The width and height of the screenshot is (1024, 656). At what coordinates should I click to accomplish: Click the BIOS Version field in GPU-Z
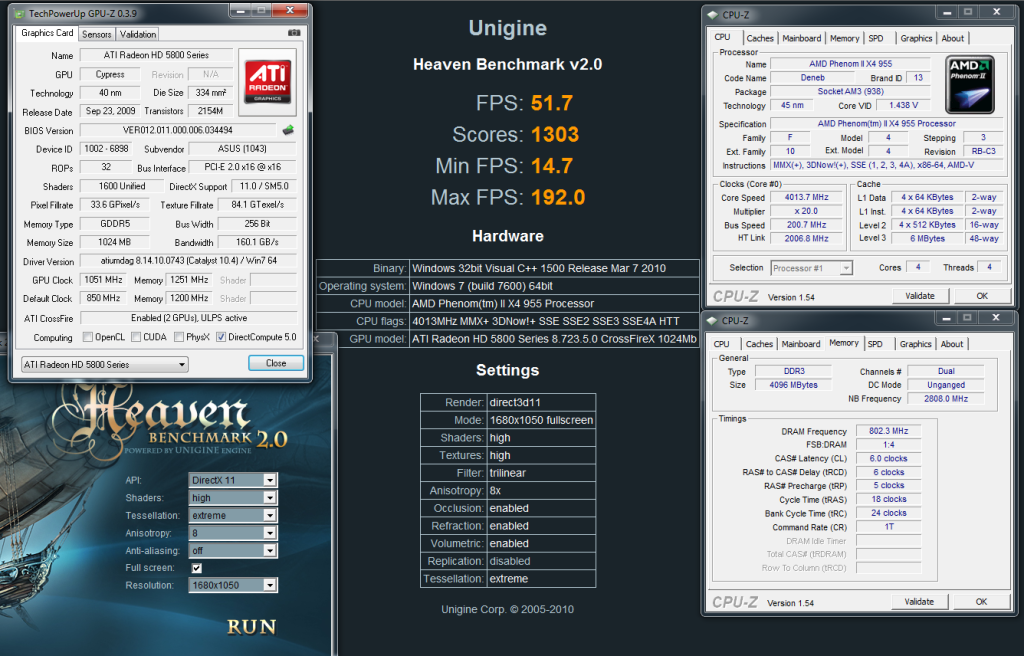coord(178,130)
